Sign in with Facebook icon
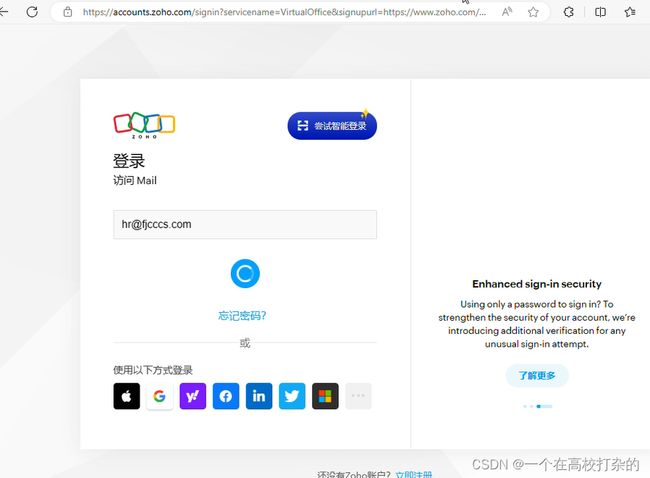This screenshot has height=478, width=650. pos(226,396)
